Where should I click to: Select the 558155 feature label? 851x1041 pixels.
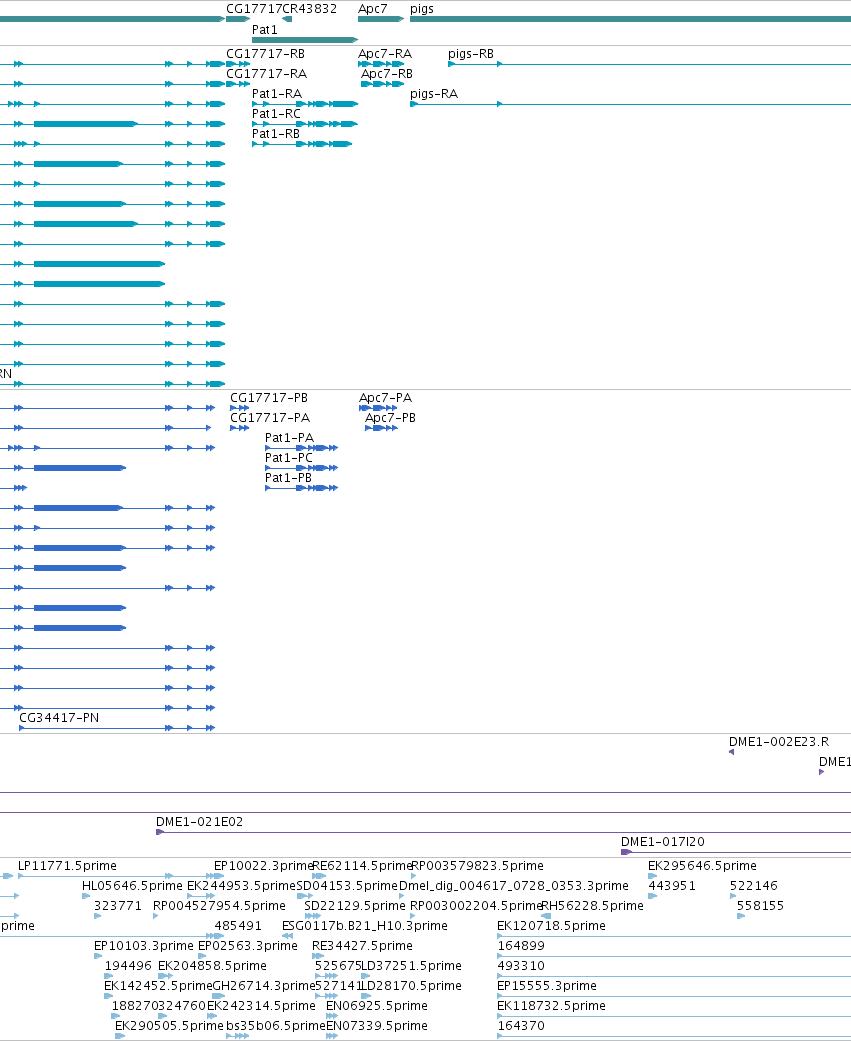760,906
